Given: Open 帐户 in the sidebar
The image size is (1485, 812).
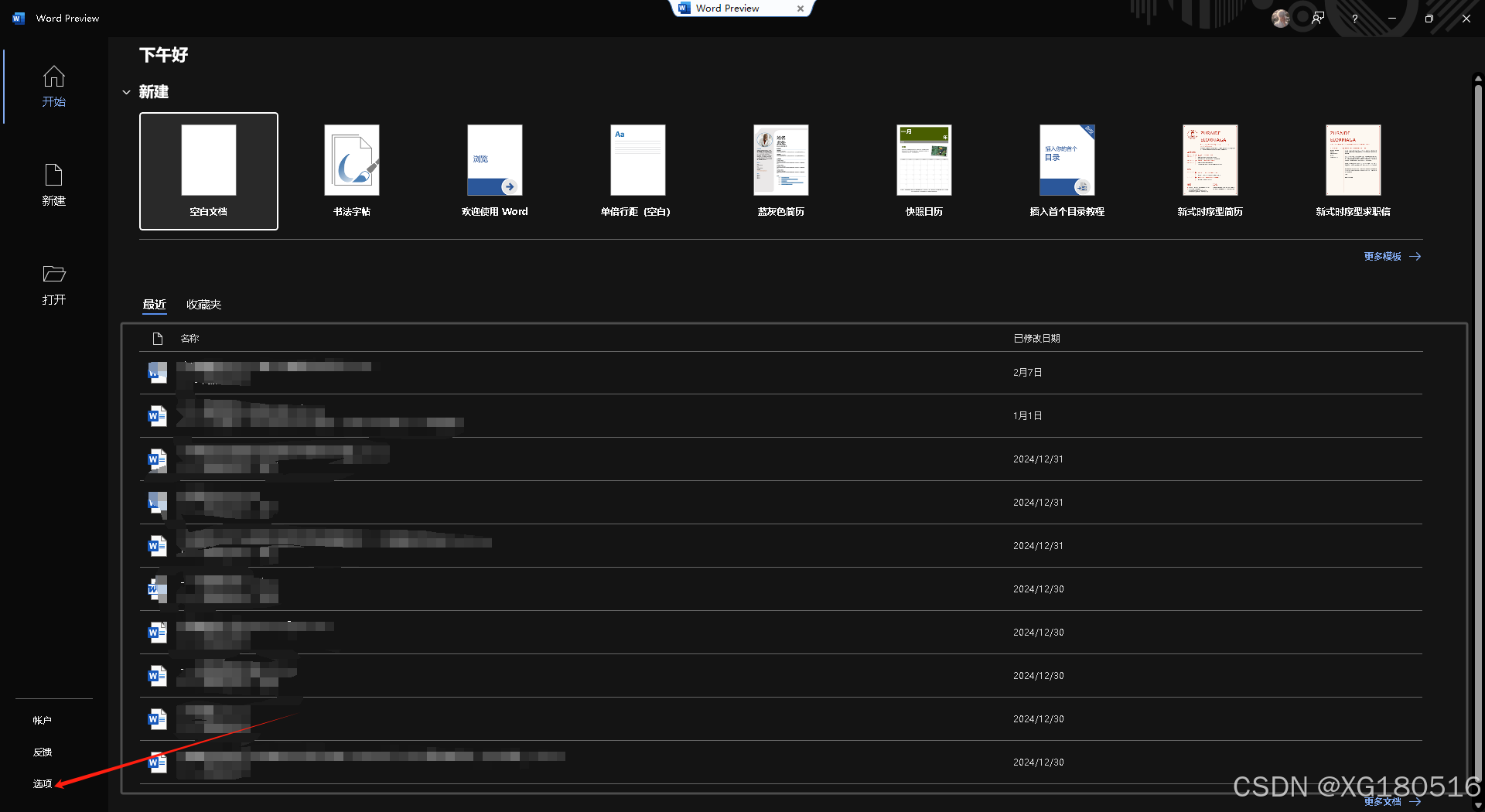Looking at the screenshot, I should click(43, 720).
